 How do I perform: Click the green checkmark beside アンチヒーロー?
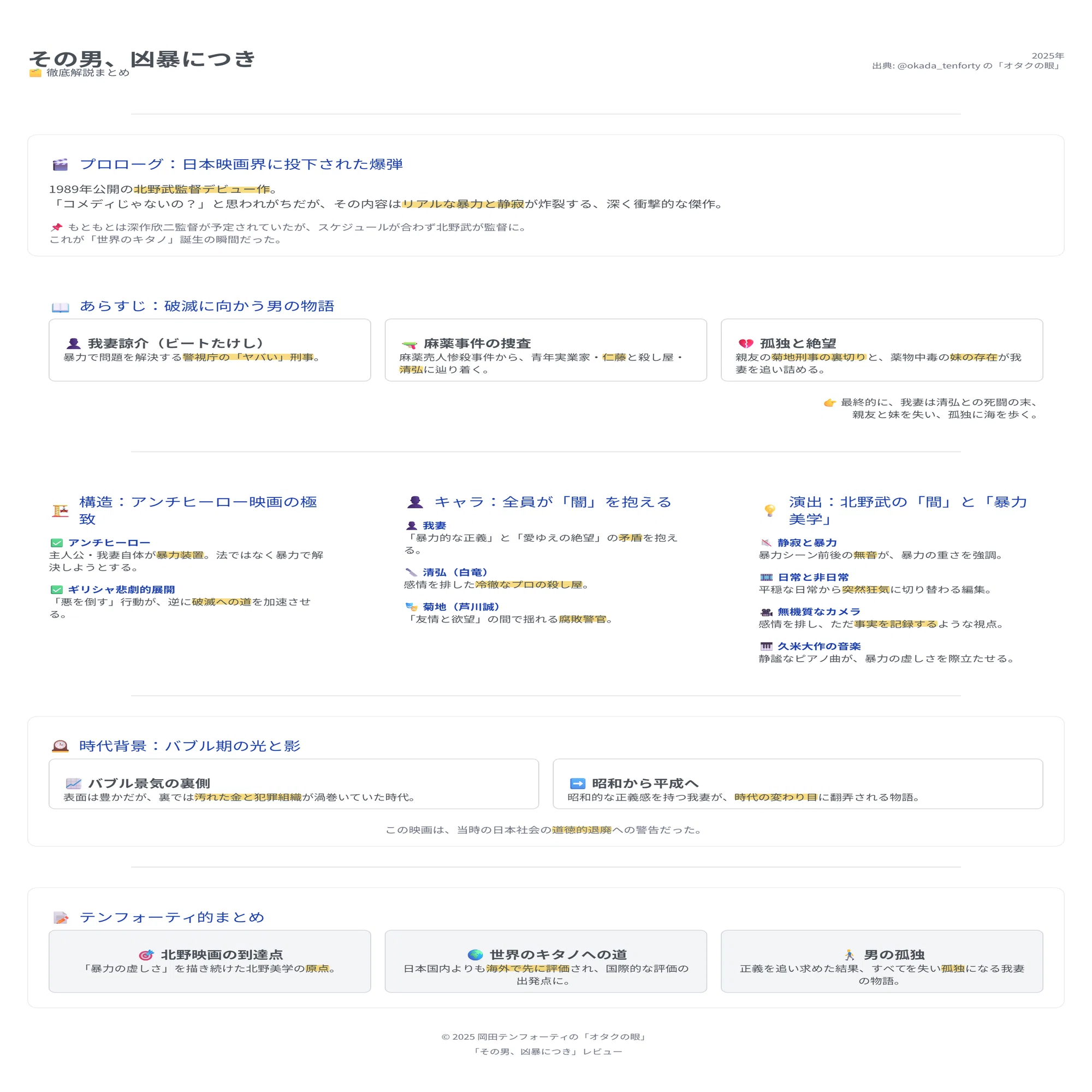(x=57, y=543)
